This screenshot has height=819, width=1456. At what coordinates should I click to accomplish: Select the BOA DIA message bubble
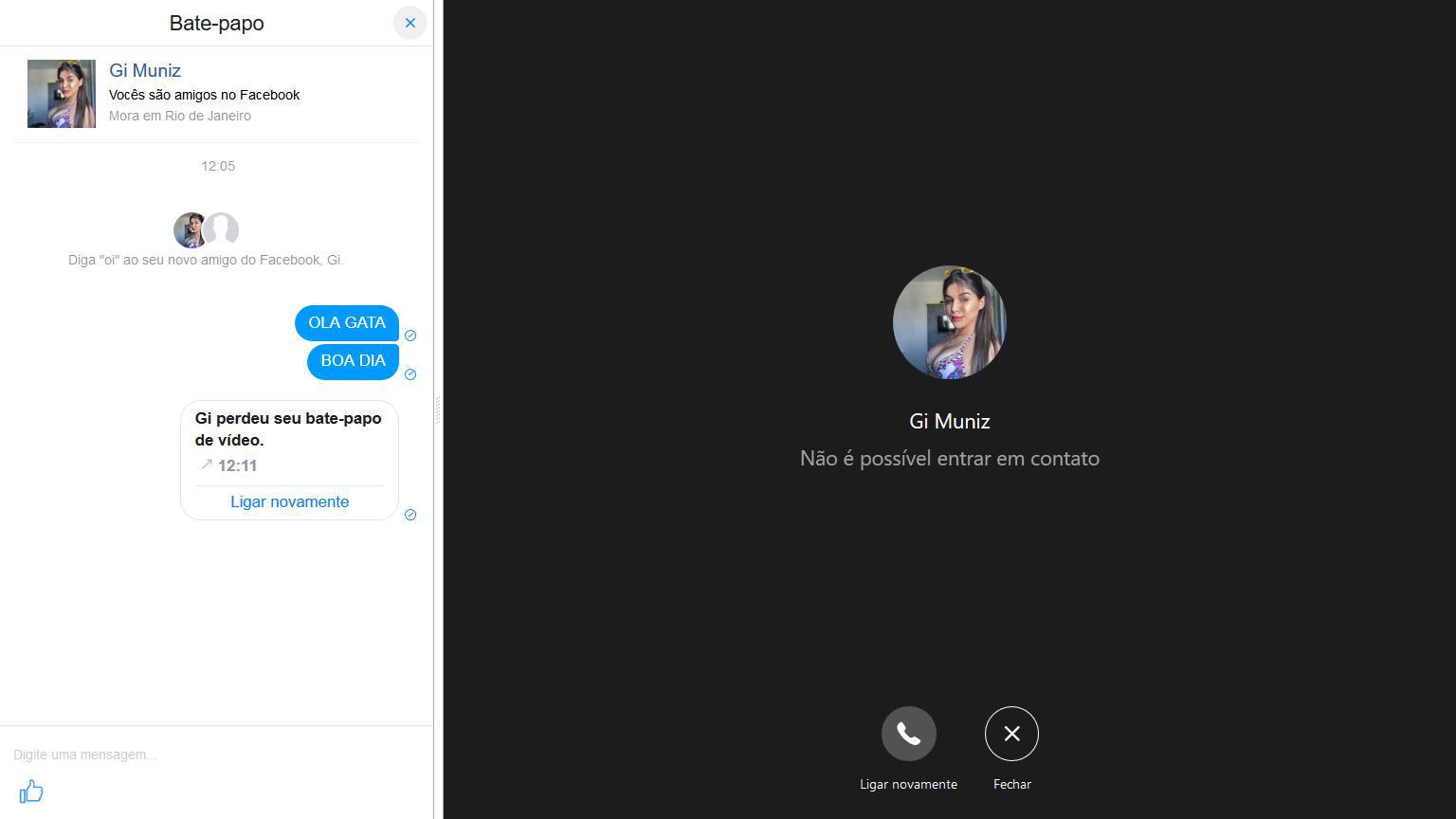(353, 361)
